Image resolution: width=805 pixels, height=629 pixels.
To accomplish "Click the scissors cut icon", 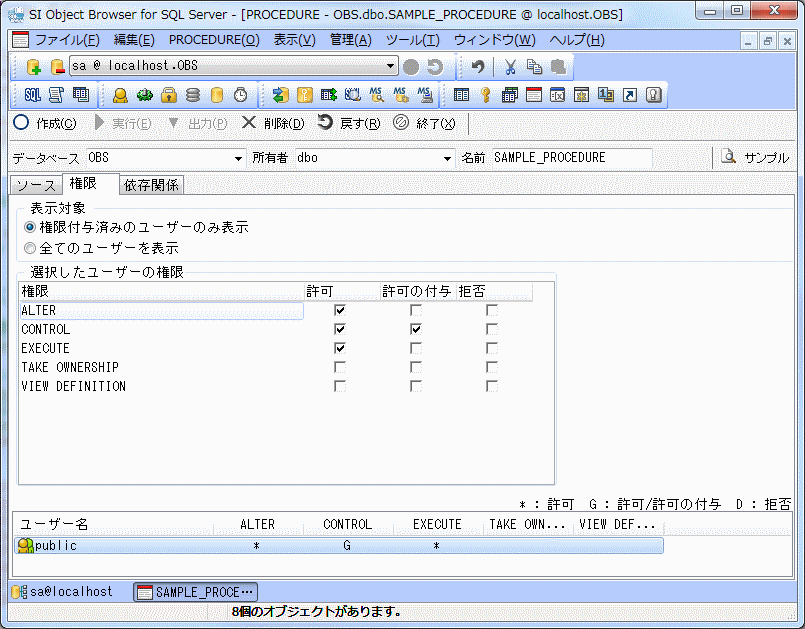I will 510,67.
